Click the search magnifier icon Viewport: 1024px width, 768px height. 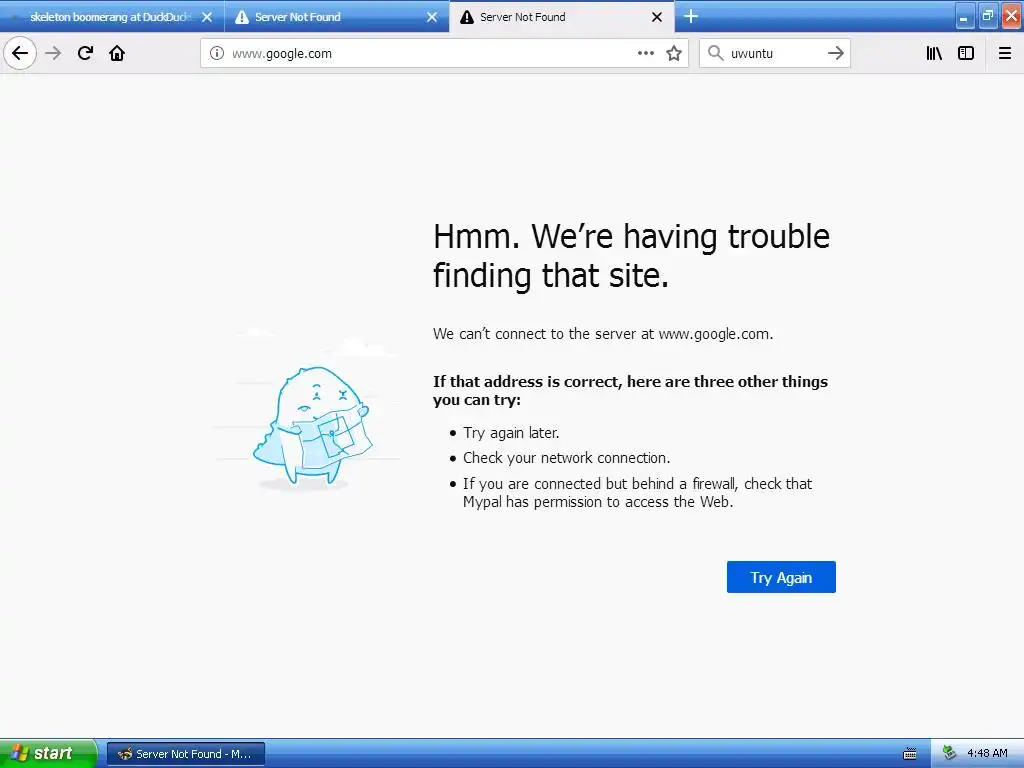716,53
